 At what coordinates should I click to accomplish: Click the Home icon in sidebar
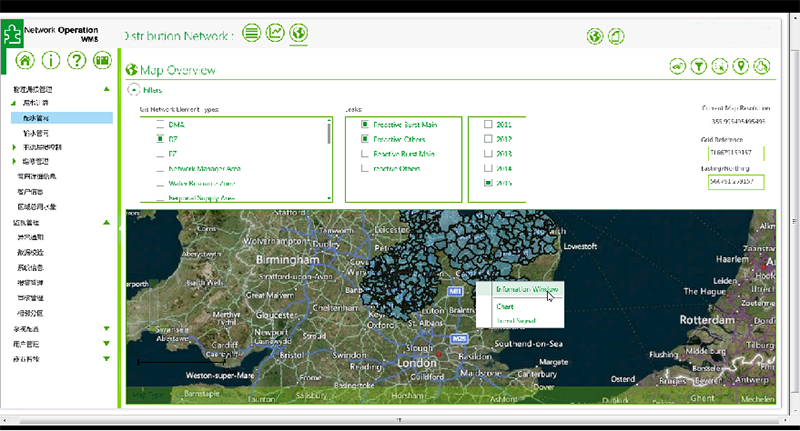[x=26, y=60]
